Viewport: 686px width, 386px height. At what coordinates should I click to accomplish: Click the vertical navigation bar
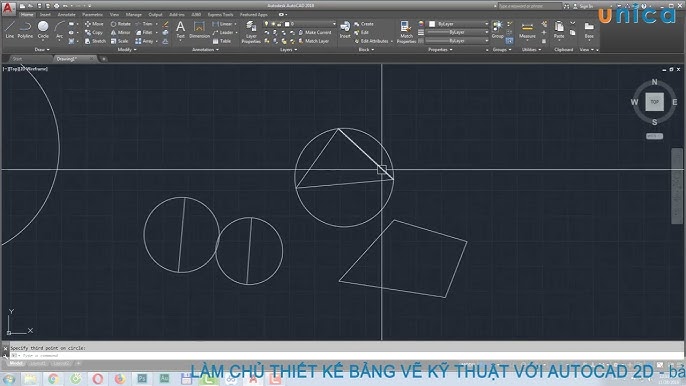coord(676,186)
